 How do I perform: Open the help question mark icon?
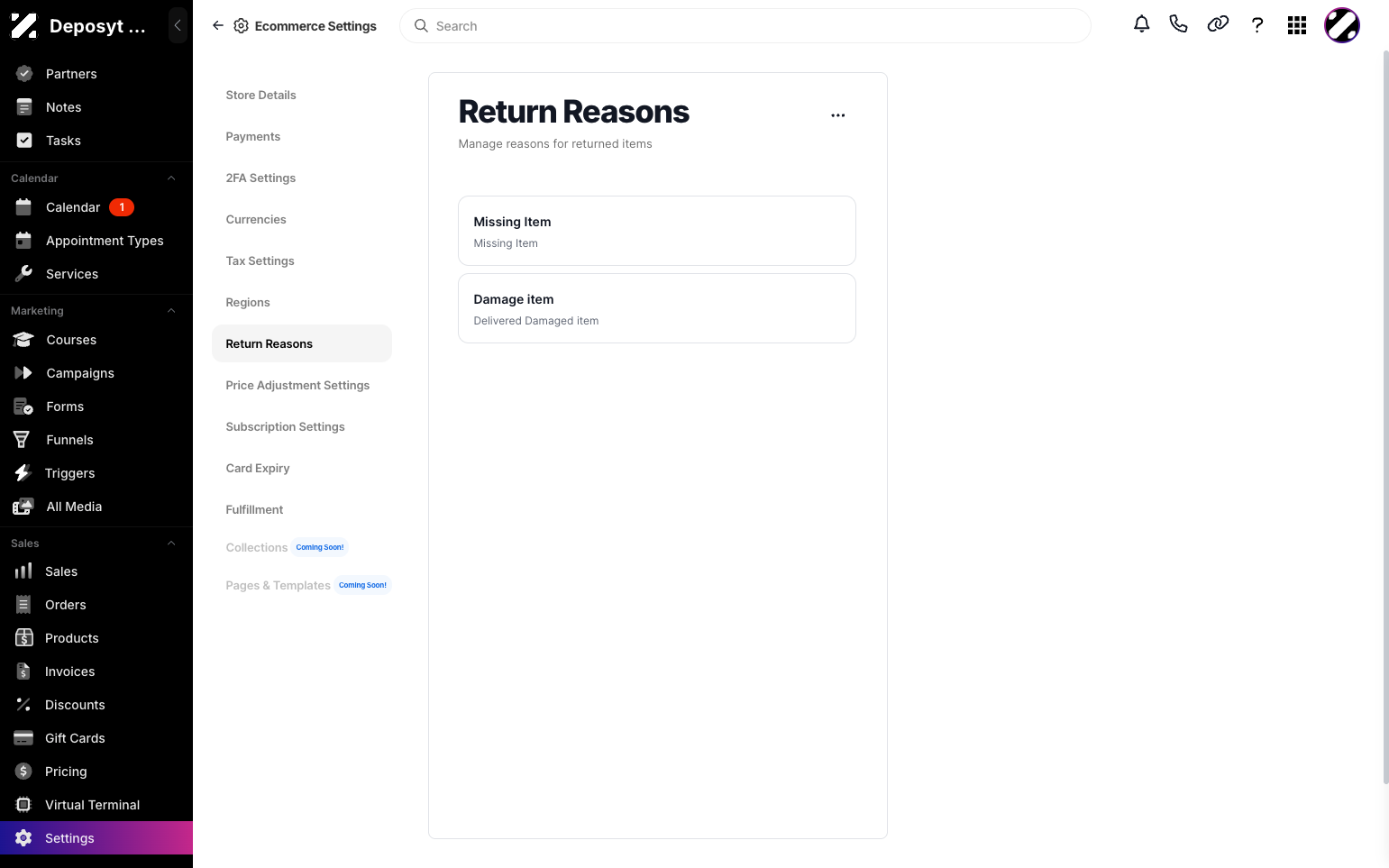1257,25
